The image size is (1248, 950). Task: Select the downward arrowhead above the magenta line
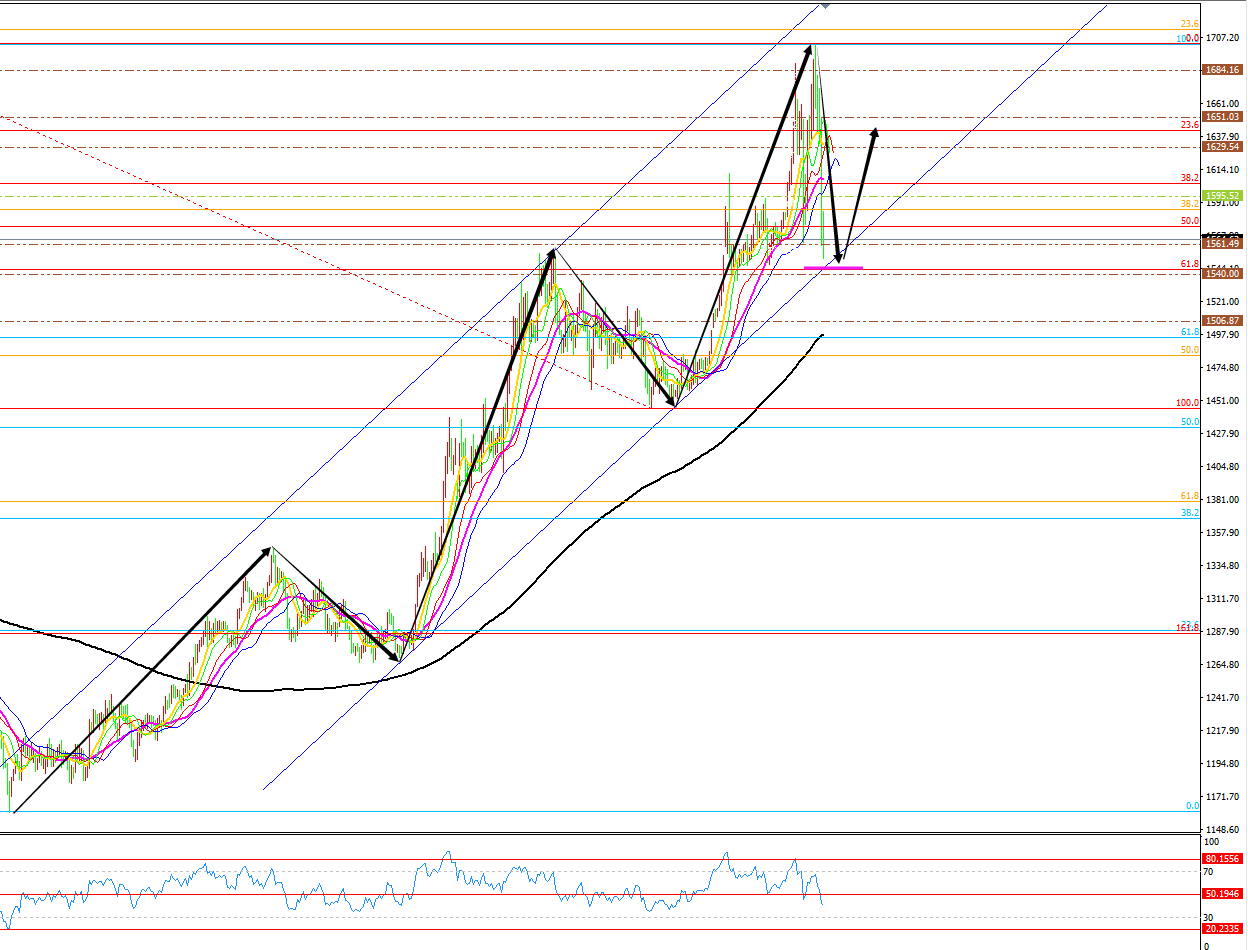[838, 260]
